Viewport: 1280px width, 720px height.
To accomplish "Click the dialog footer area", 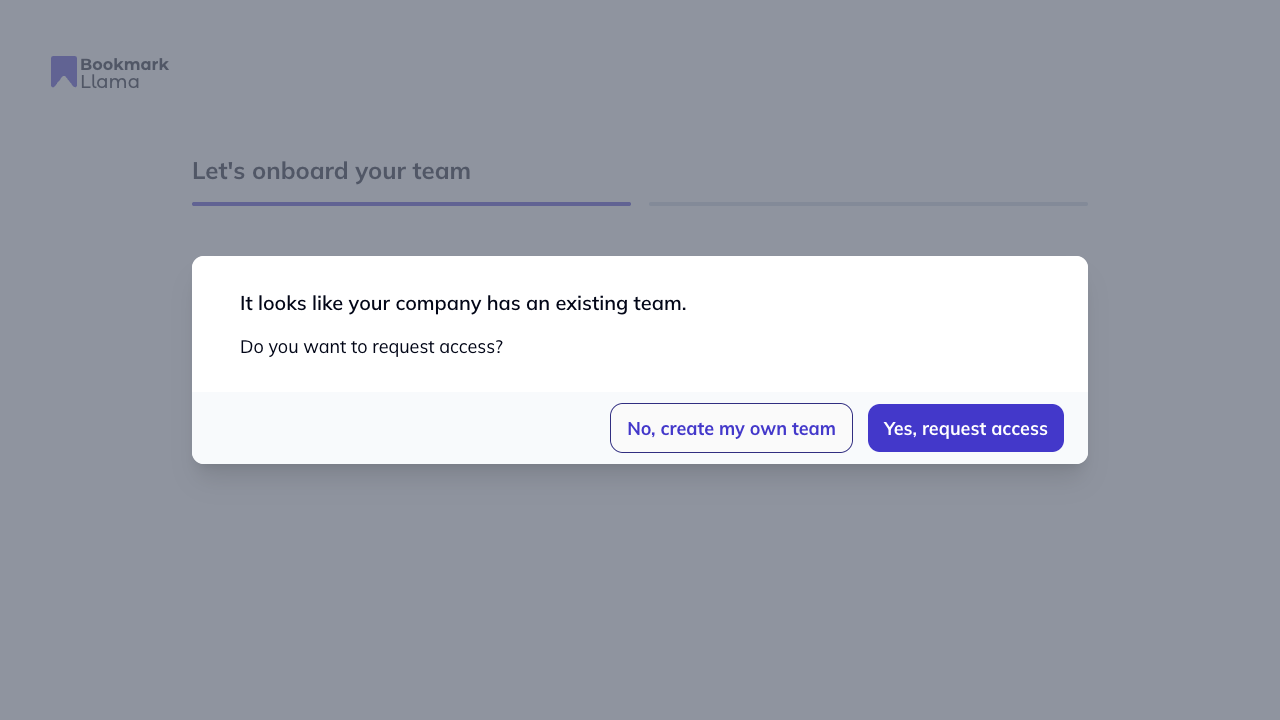I will coord(400,427).
